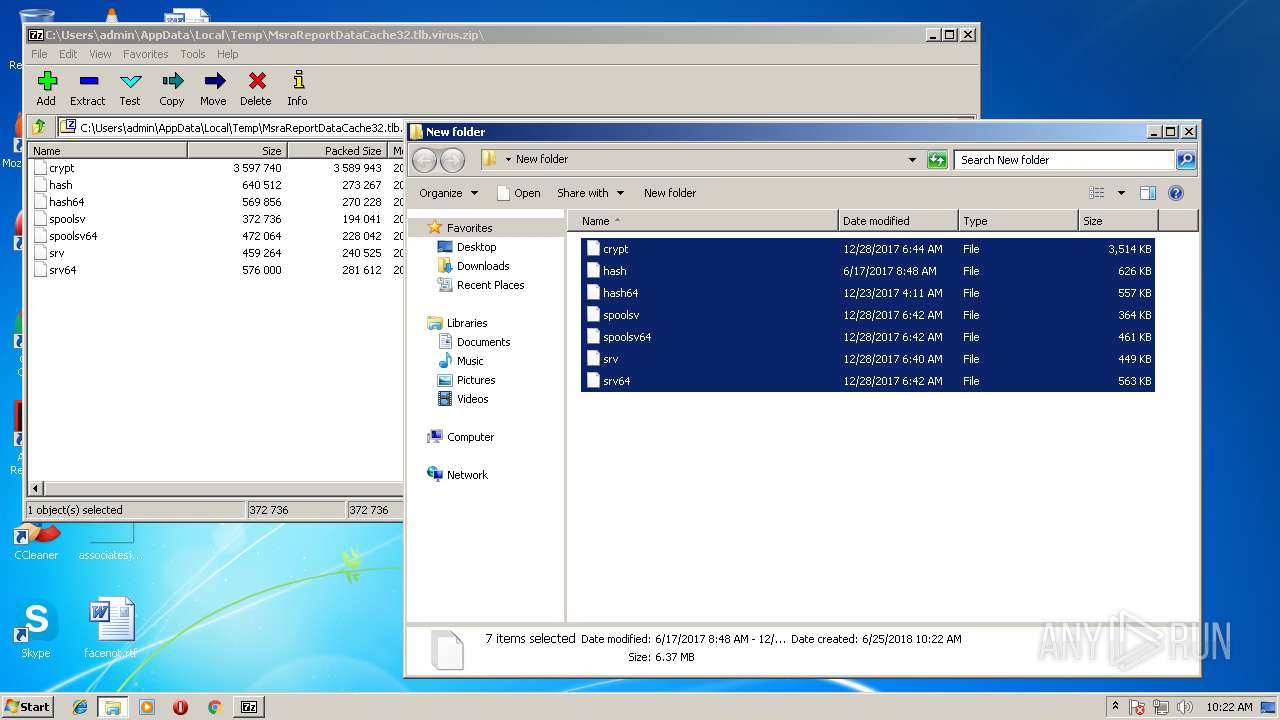The image size is (1280, 720).
Task: Open Desktop in navigation pane
Action: click(467, 247)
